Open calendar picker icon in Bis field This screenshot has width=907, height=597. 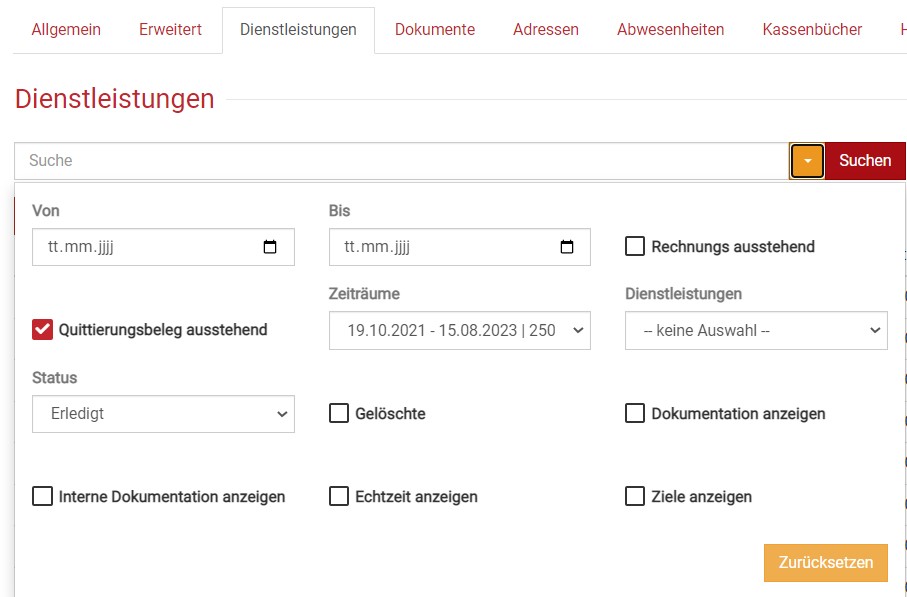click(567, 247)
